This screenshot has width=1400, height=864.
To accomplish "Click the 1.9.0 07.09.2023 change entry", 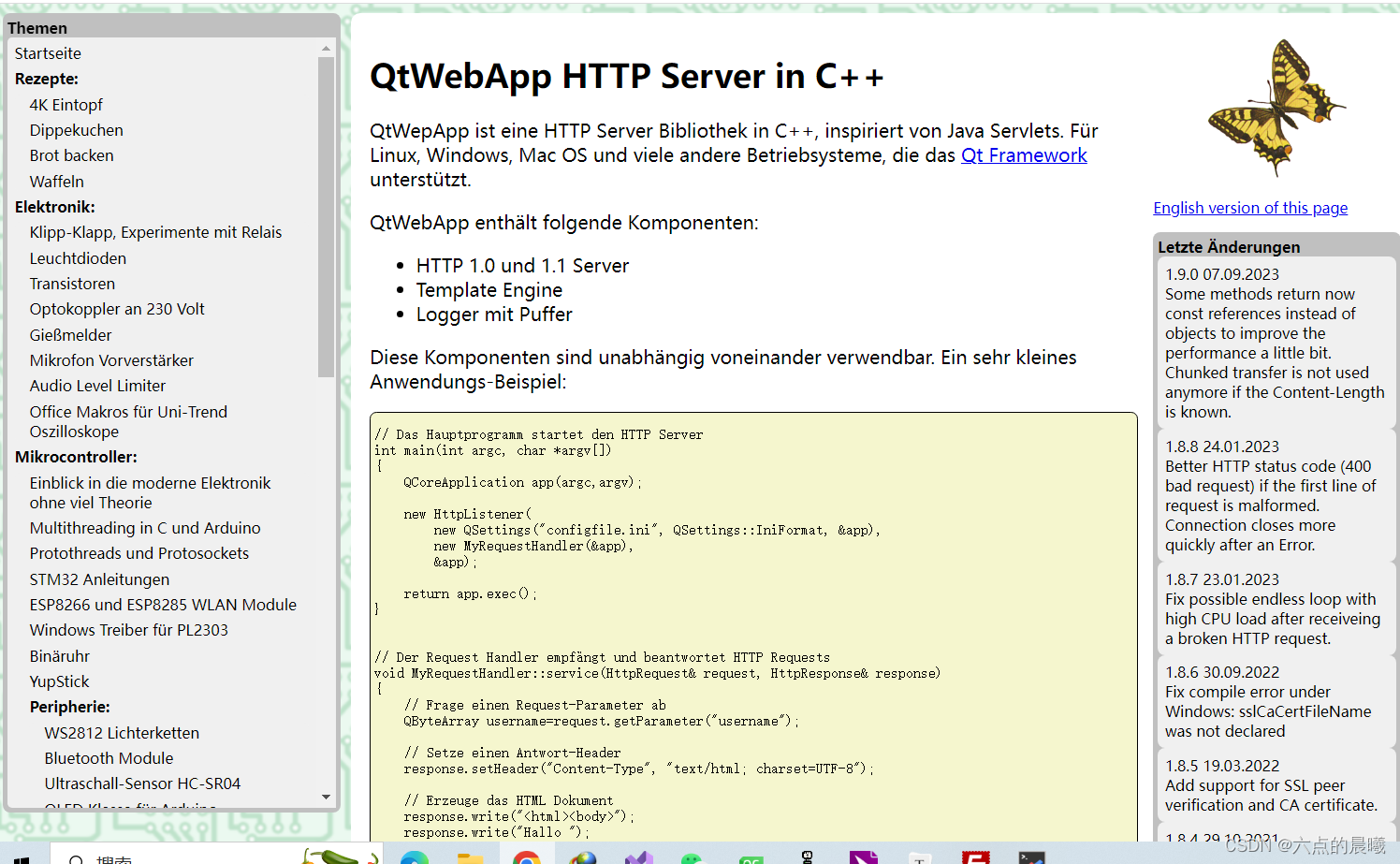I will point(1275,343).
